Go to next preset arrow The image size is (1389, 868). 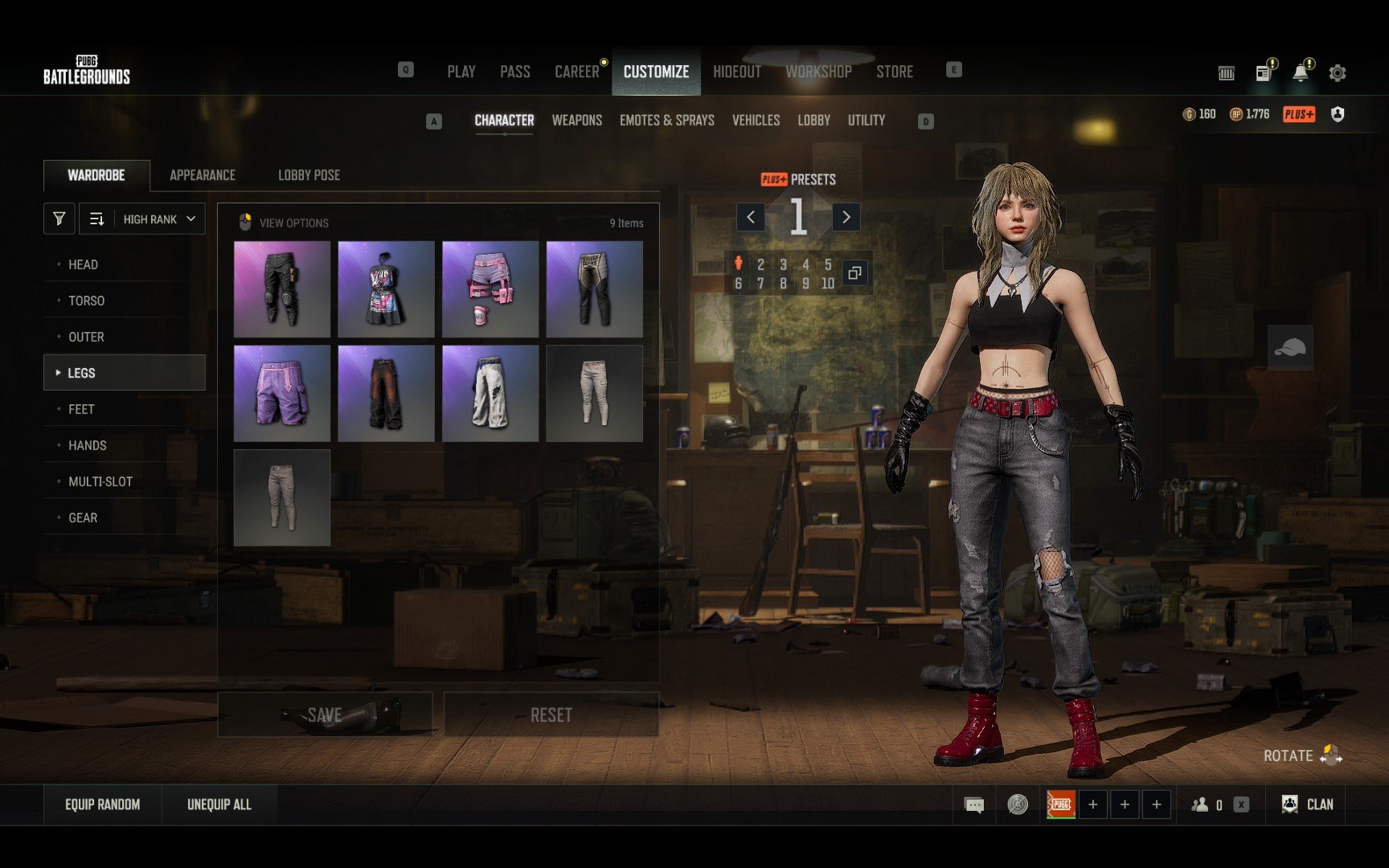pos(846,217)
